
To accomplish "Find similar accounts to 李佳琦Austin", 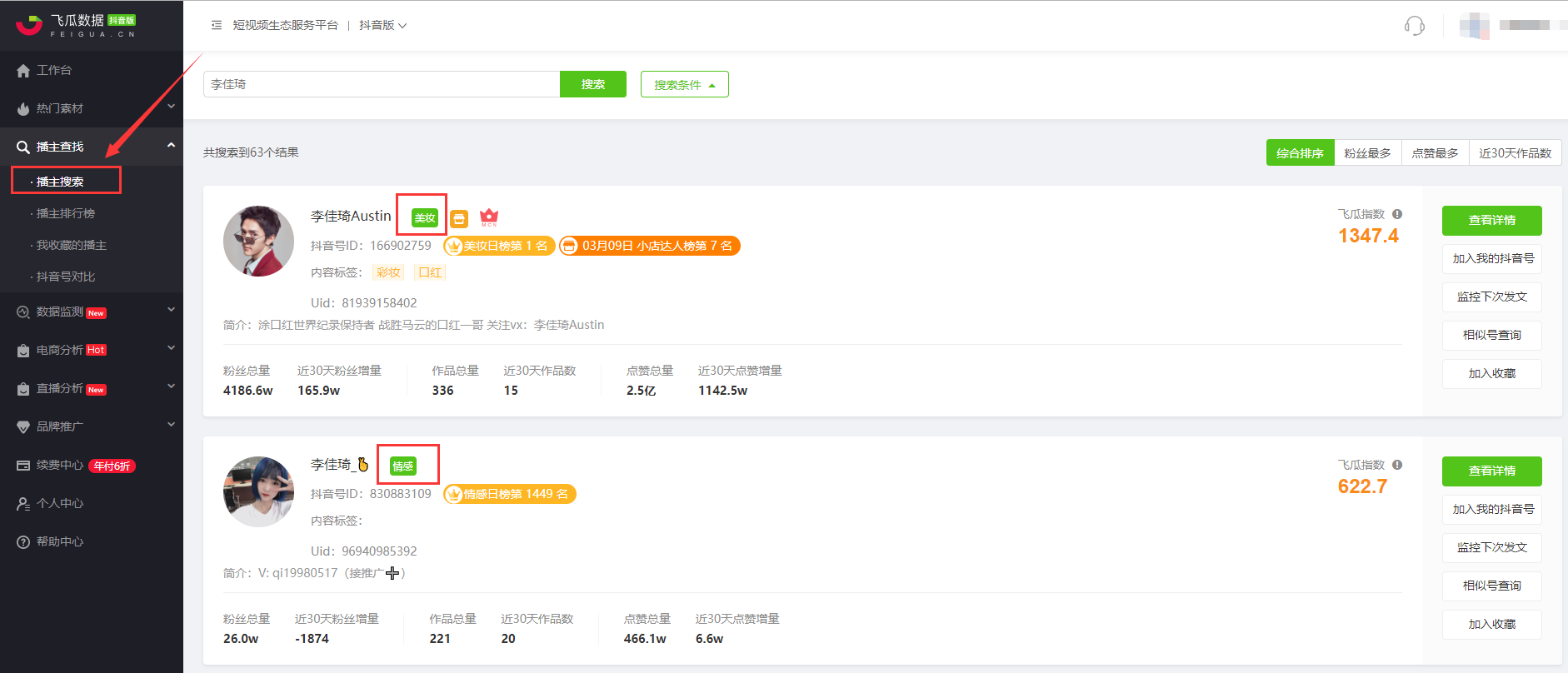I will point(1492,335).
